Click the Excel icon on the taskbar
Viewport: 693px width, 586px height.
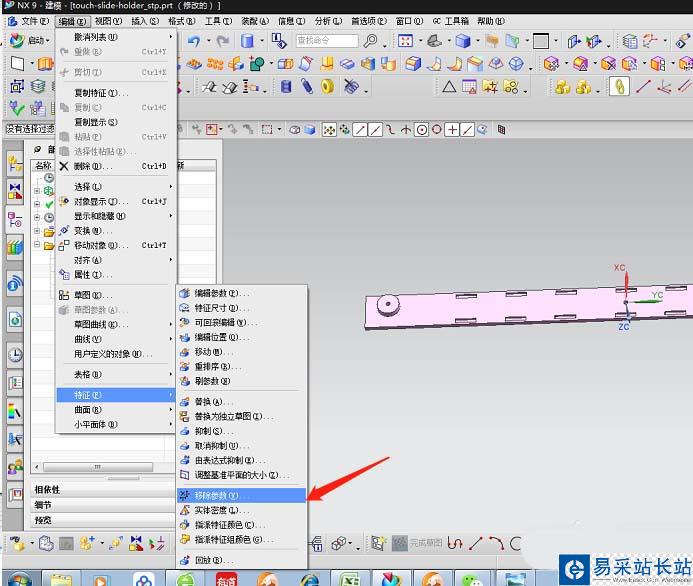pyautogui.click(x=351, y=579)
